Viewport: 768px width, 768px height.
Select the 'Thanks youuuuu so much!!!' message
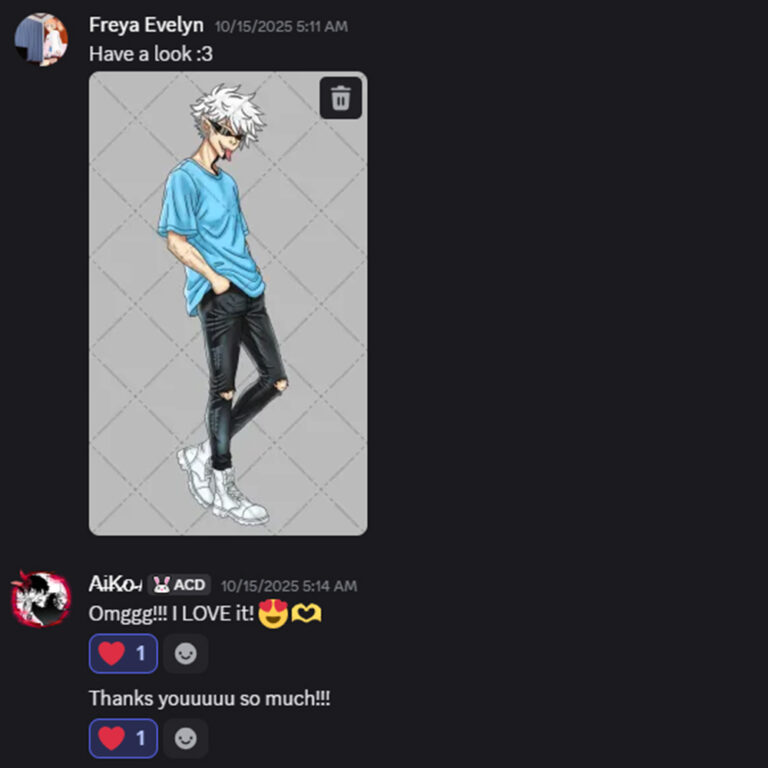[210, 698]
